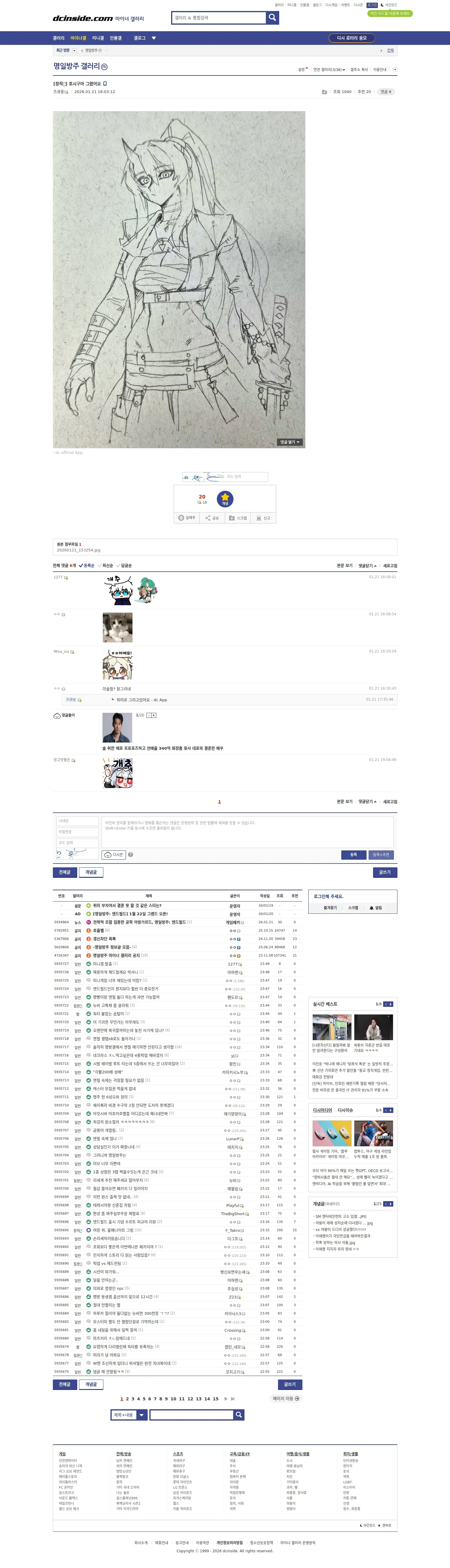Go to the next 개념글 sidebar page arrow
The image size is (450, 1568).
pyautogui.click(x=391, y=1203)
